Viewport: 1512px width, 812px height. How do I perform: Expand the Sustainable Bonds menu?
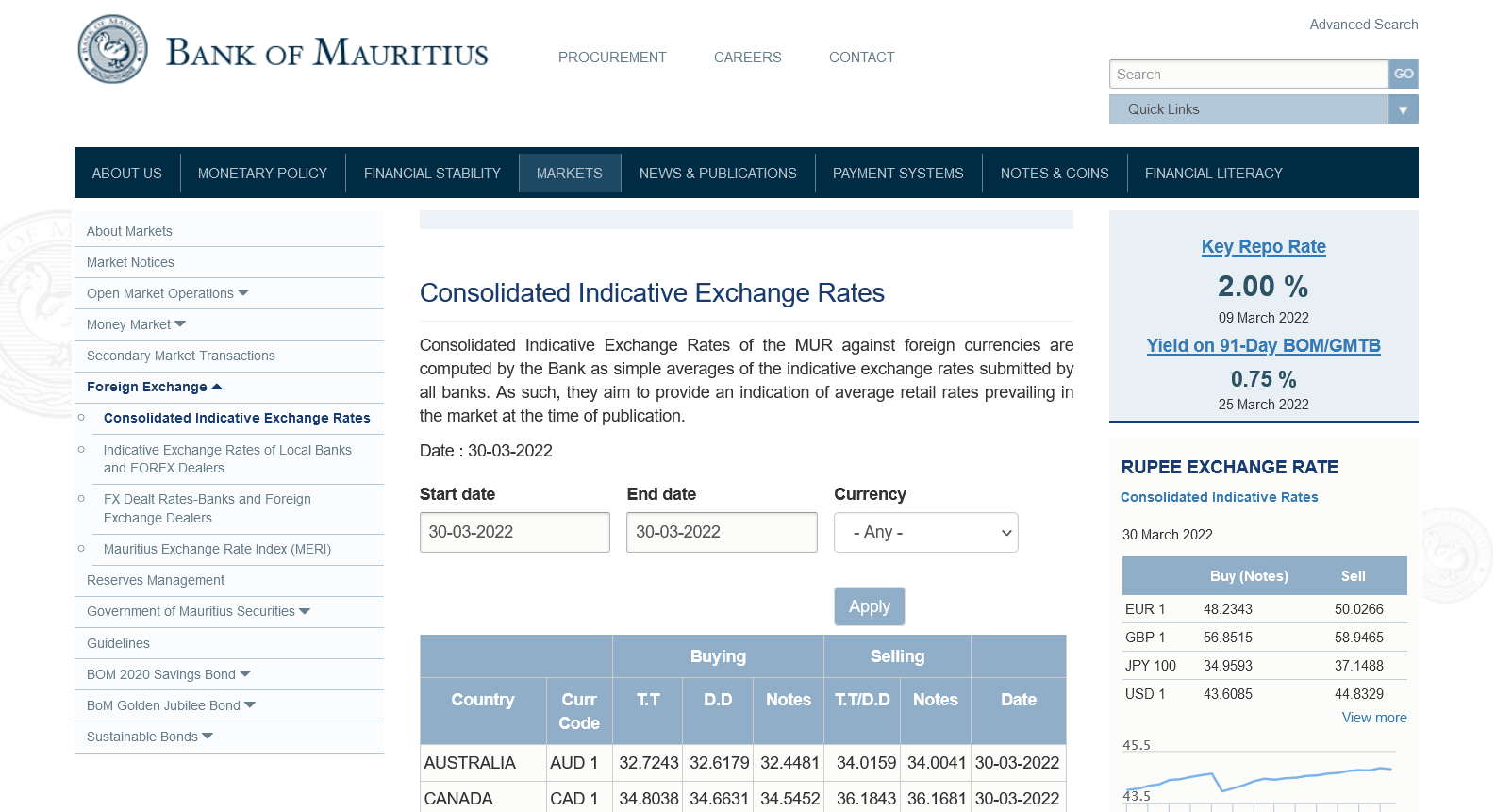tap(208, 737)
